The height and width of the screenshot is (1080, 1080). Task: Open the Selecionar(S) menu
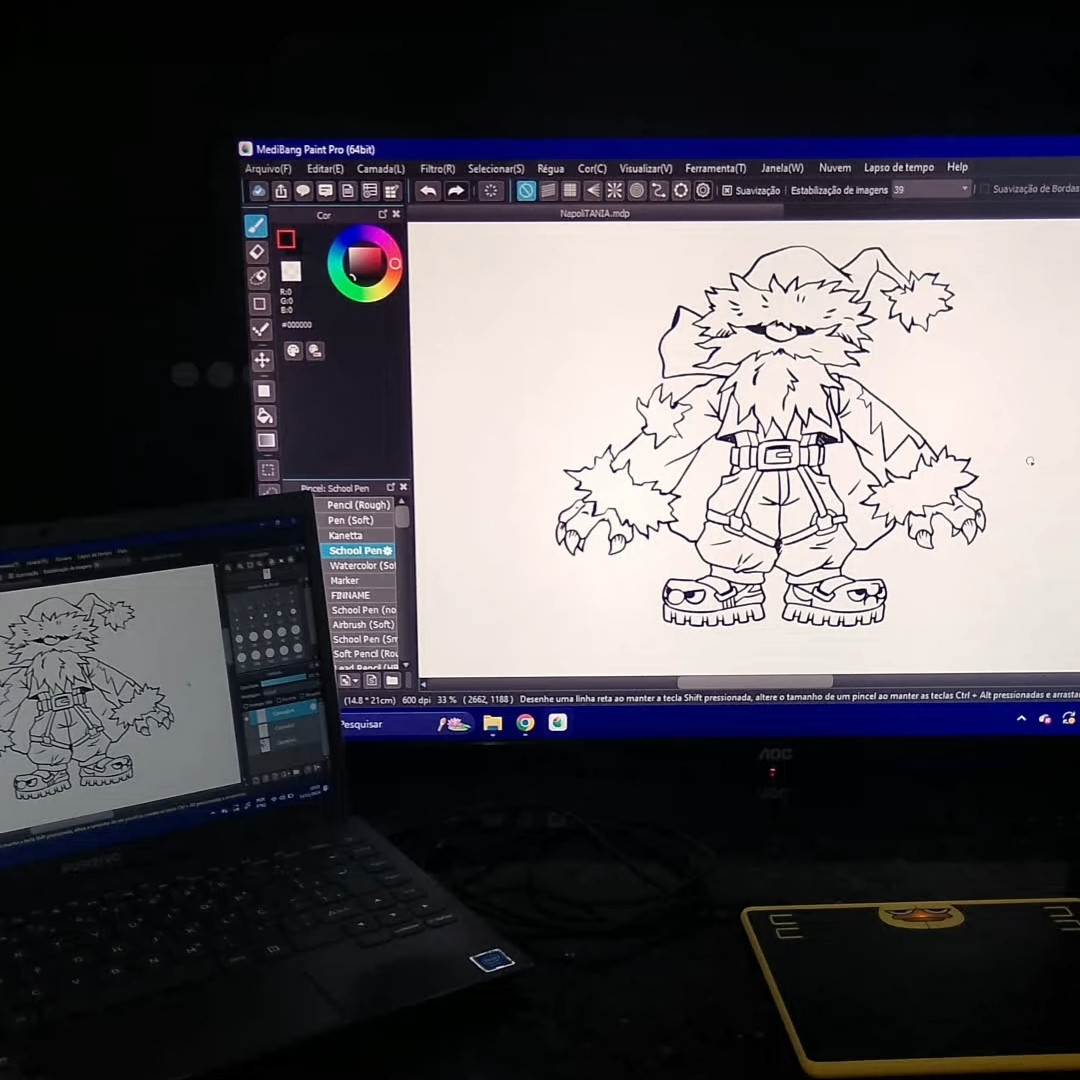pos(496,169)
